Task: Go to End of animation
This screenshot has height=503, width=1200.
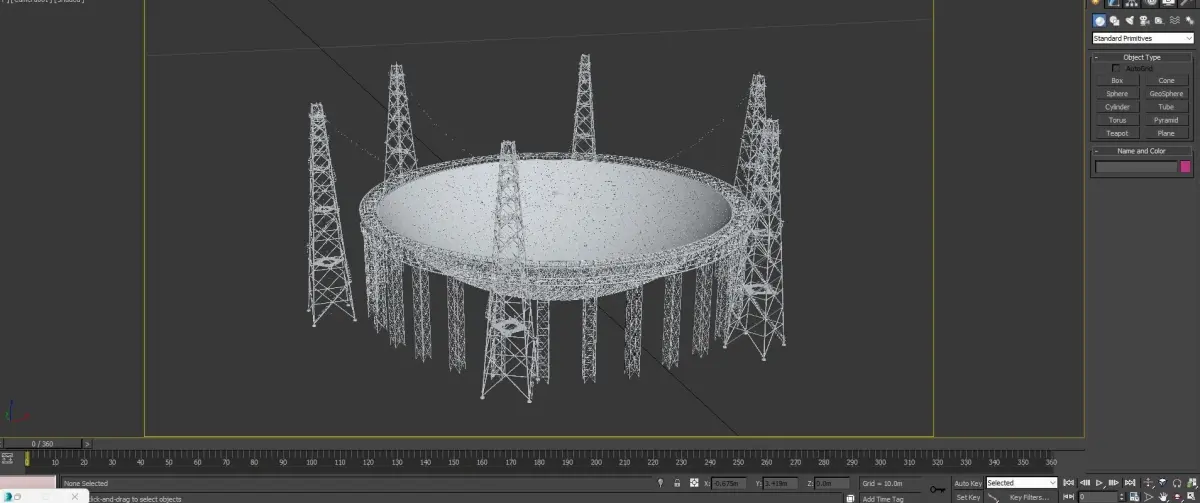Action: pyautogui.click(x=1130, y=482)
